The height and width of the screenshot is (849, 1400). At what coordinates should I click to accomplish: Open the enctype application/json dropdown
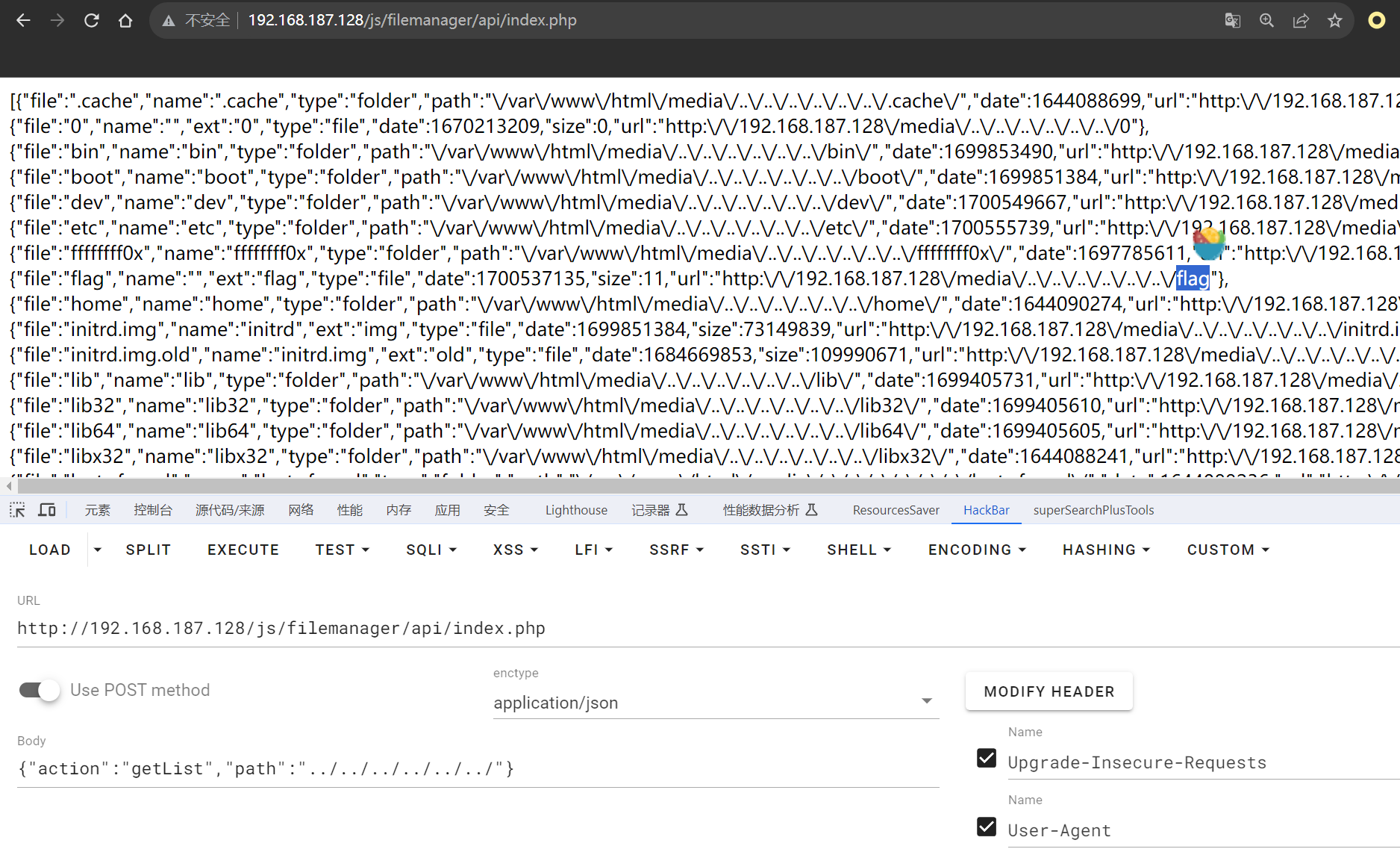tap(716, 703)
